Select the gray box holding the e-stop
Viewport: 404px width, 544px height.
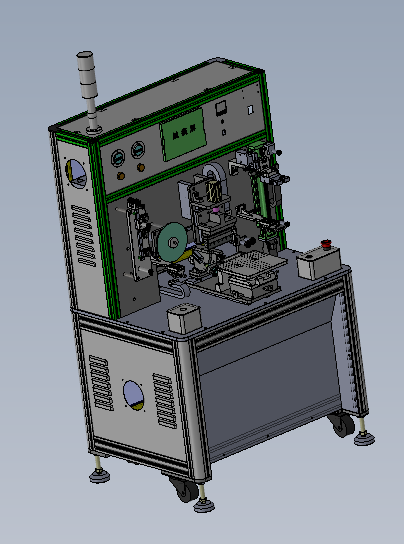pyautogui.click(x=319, y=263)
